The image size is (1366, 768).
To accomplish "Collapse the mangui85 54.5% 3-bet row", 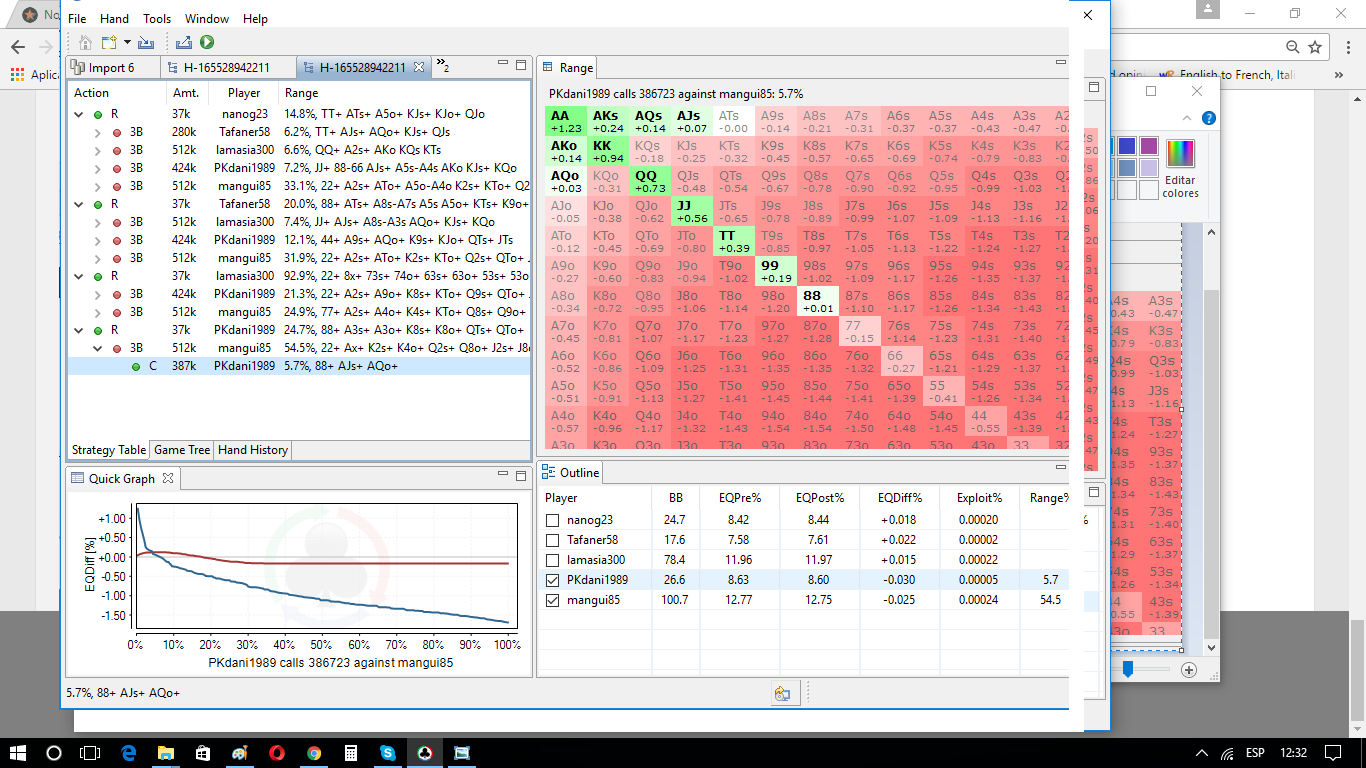I will (97, 348).
